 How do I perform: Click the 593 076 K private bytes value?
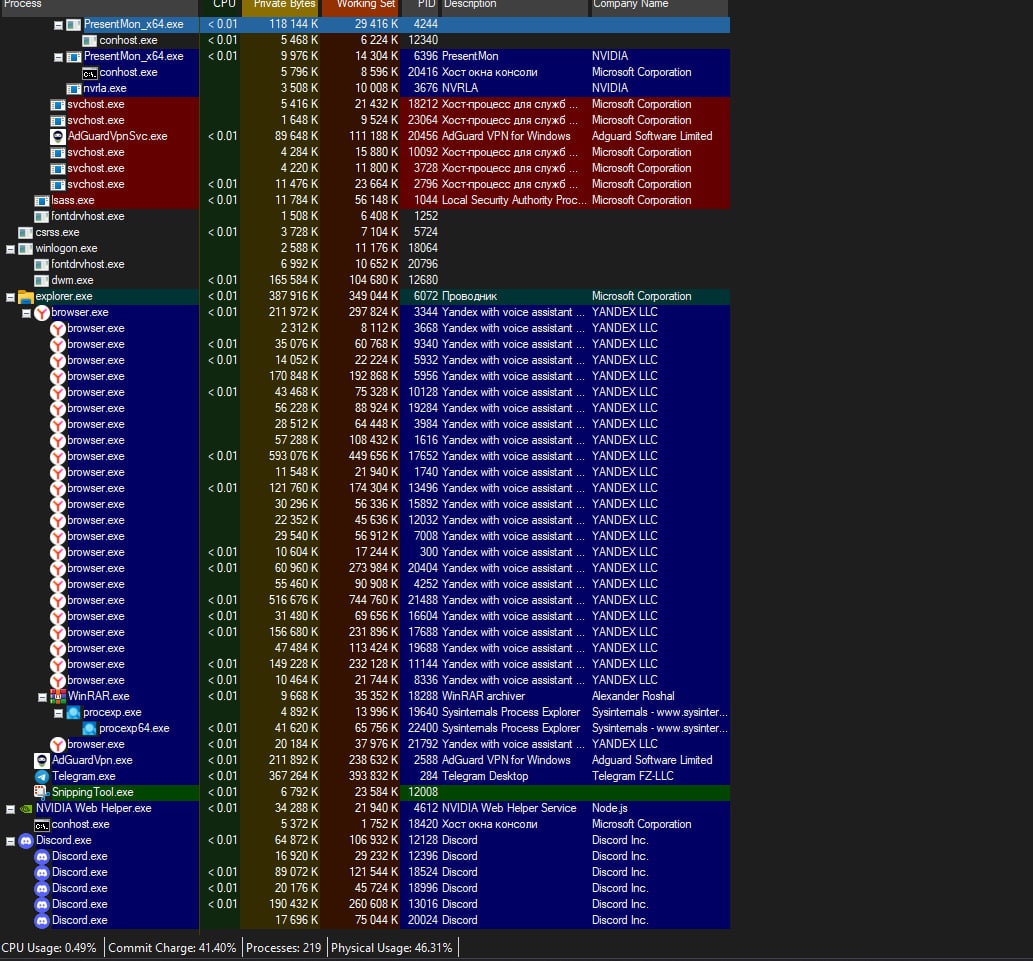coord(293,456)
